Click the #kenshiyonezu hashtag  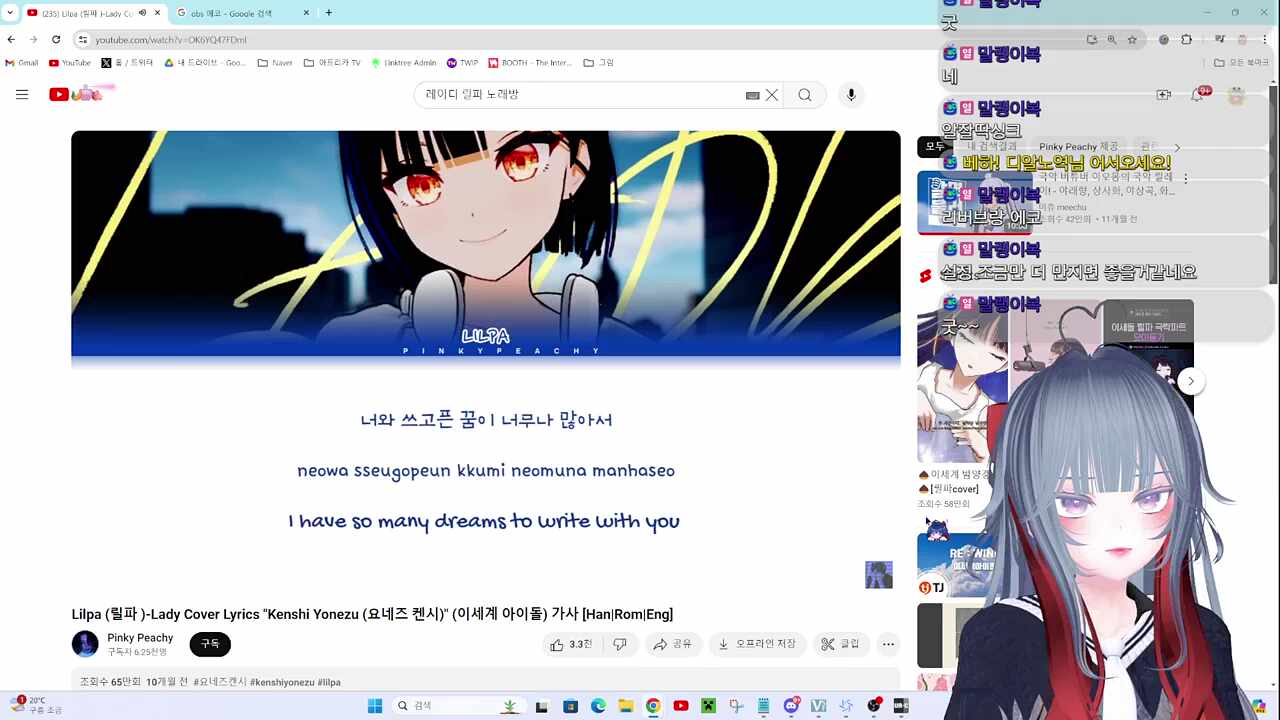[282, 682]
